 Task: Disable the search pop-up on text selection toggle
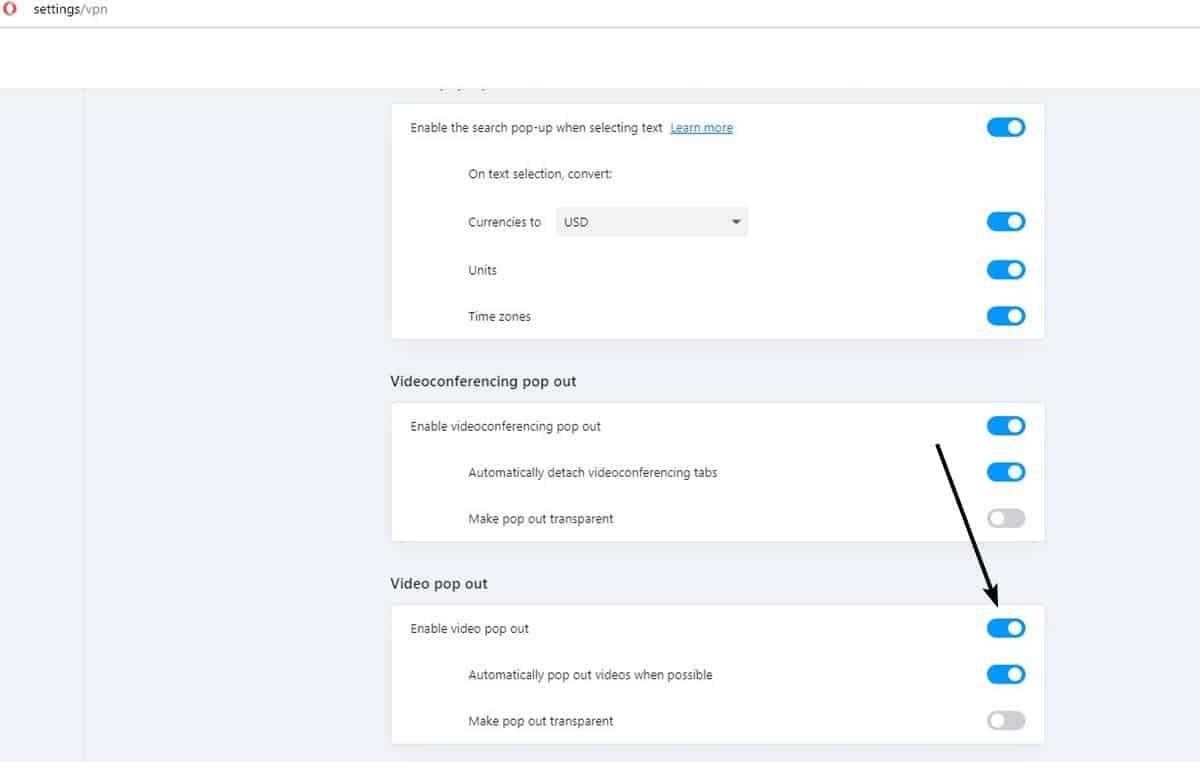[1006, 128]
